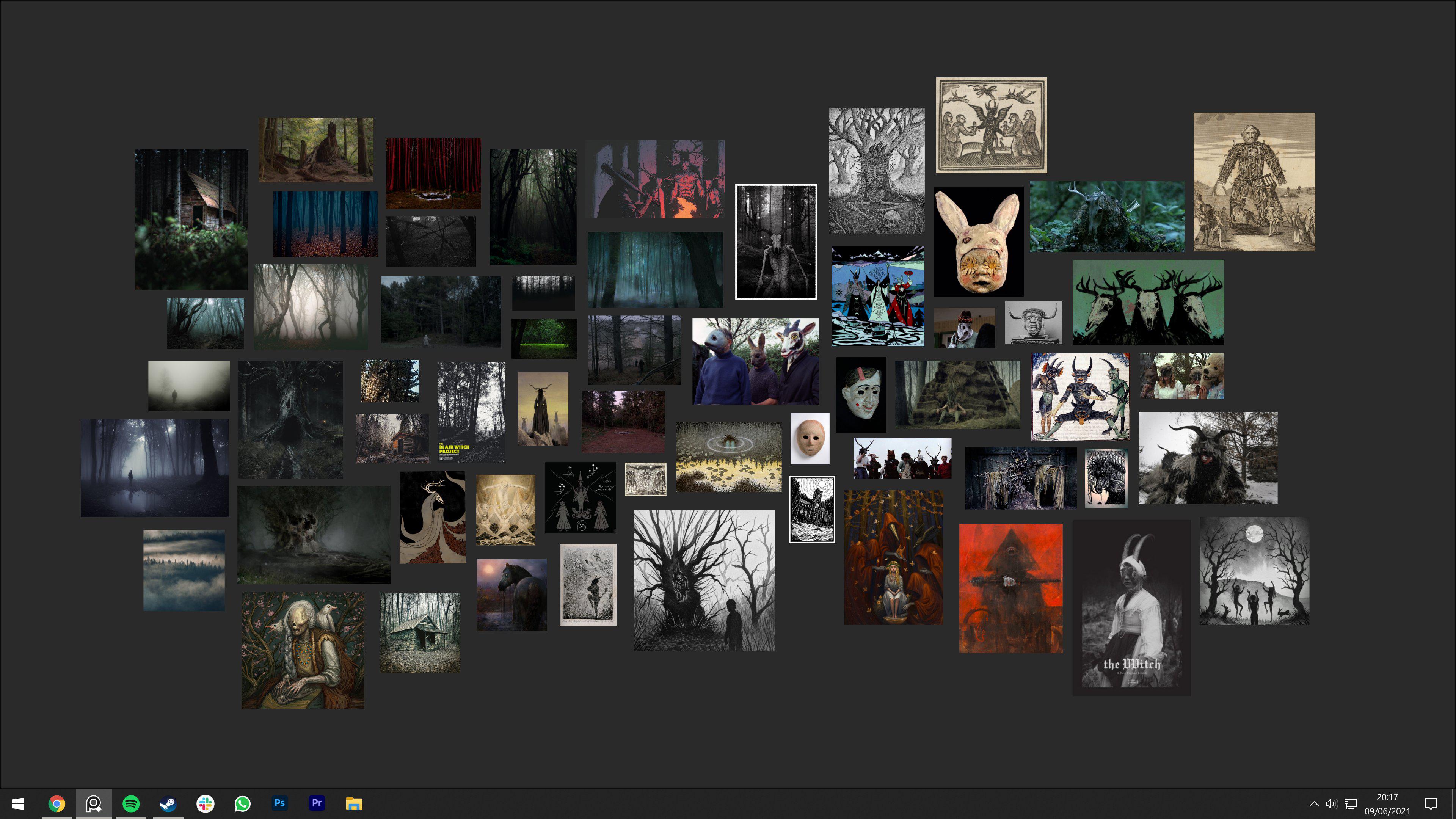Launch Steam client from taskbar

(168, 803)
